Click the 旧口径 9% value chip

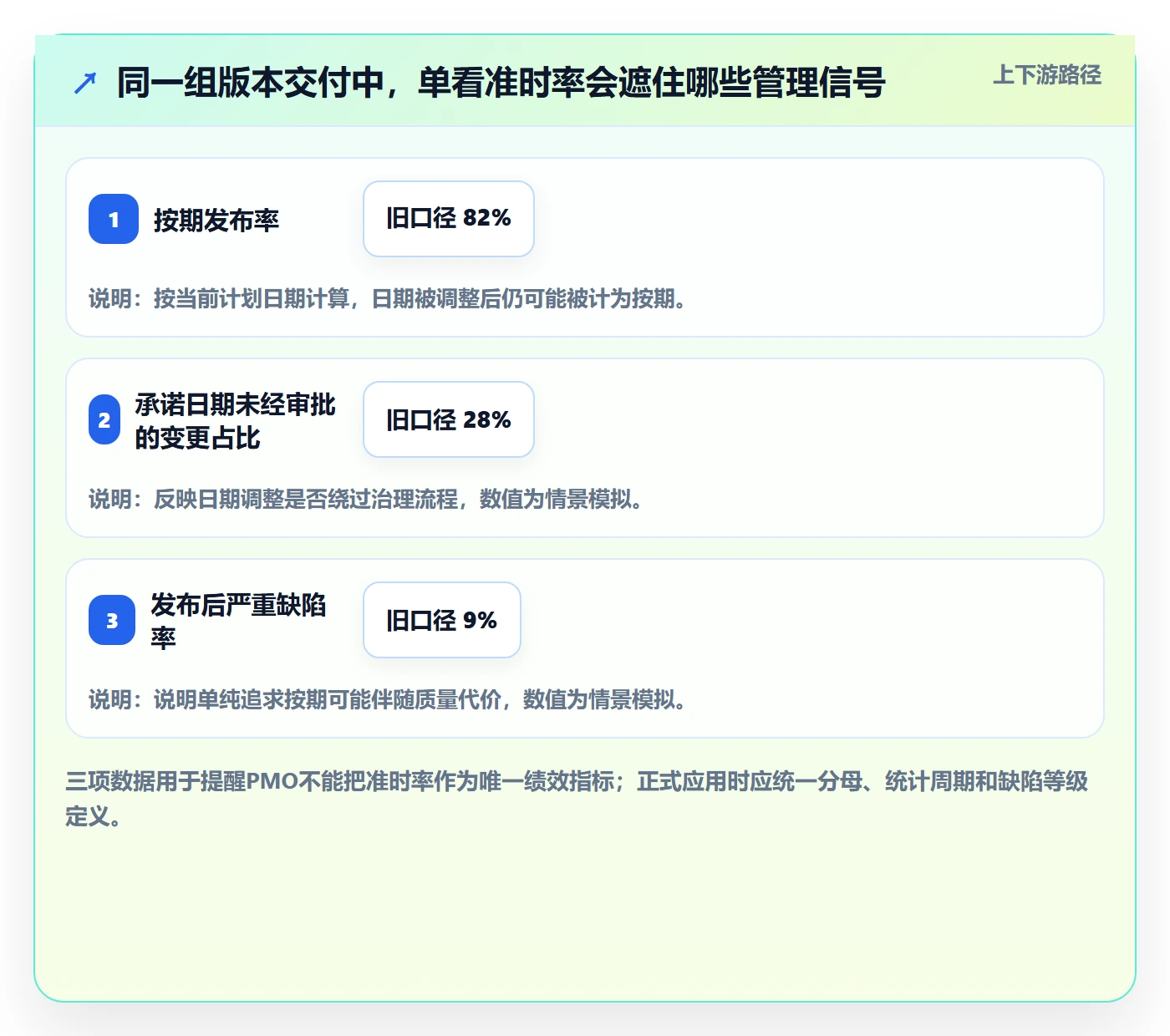[x=442, y=620]
